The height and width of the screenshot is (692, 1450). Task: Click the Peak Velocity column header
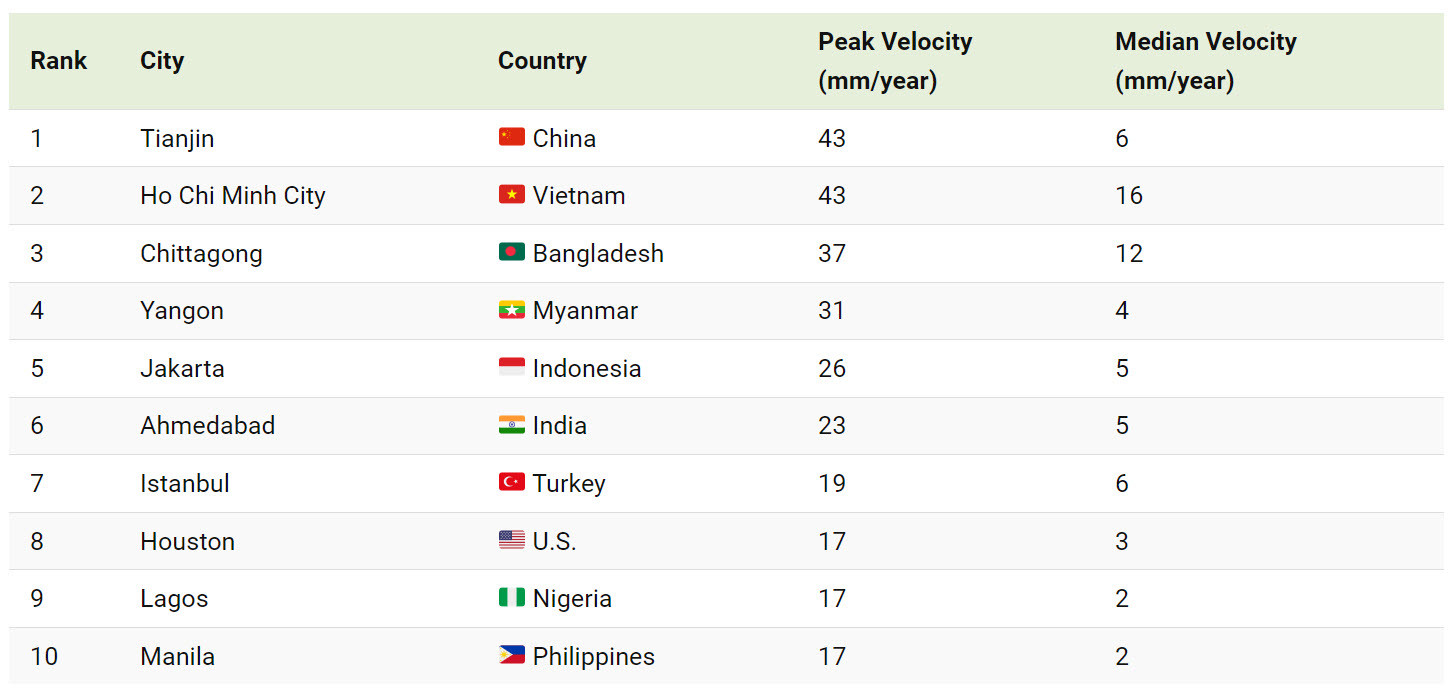(x=895, y=61)
